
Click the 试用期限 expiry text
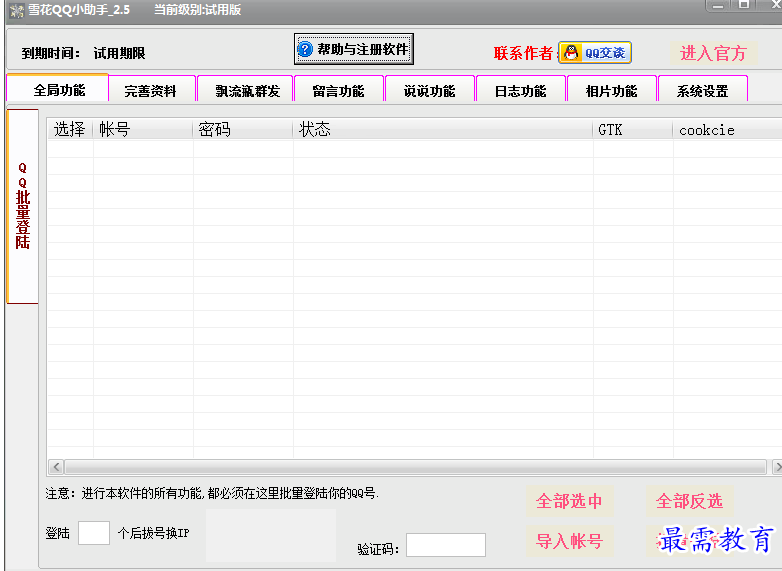click(x=119, y=53)
